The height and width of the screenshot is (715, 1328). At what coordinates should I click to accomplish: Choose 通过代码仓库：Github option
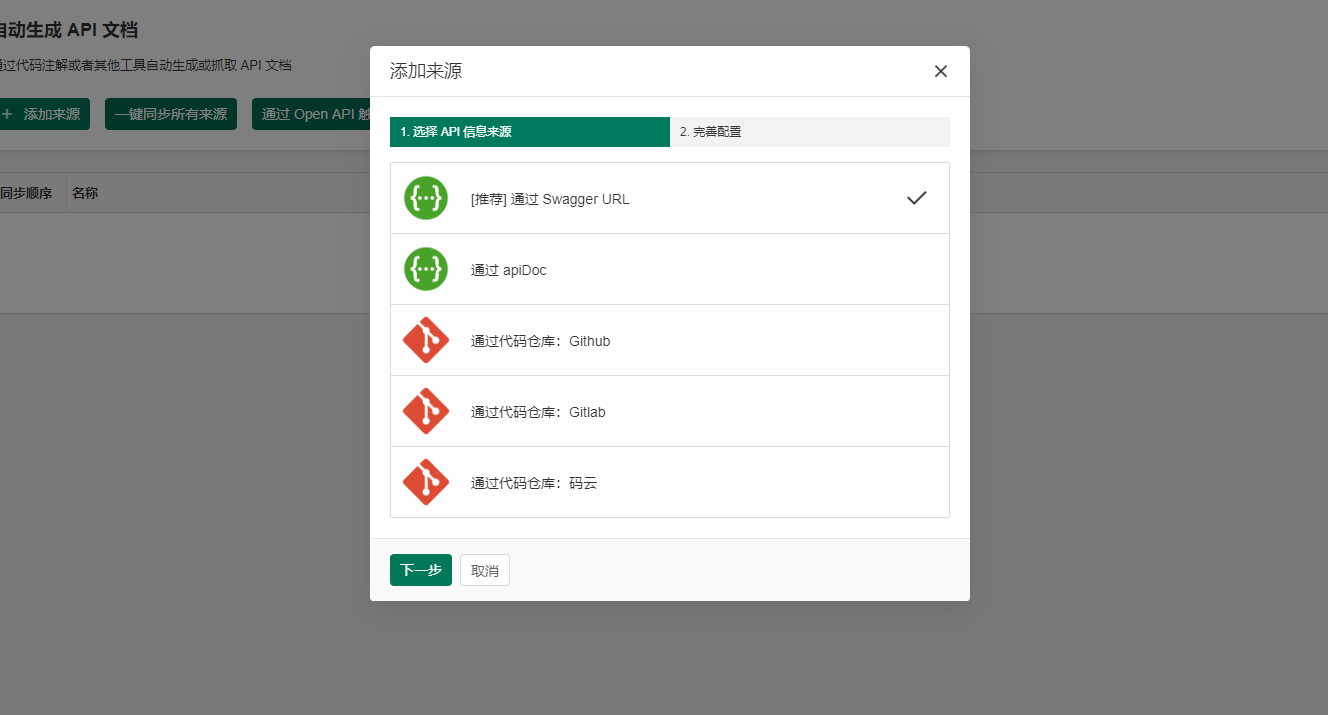click(670, 340)
